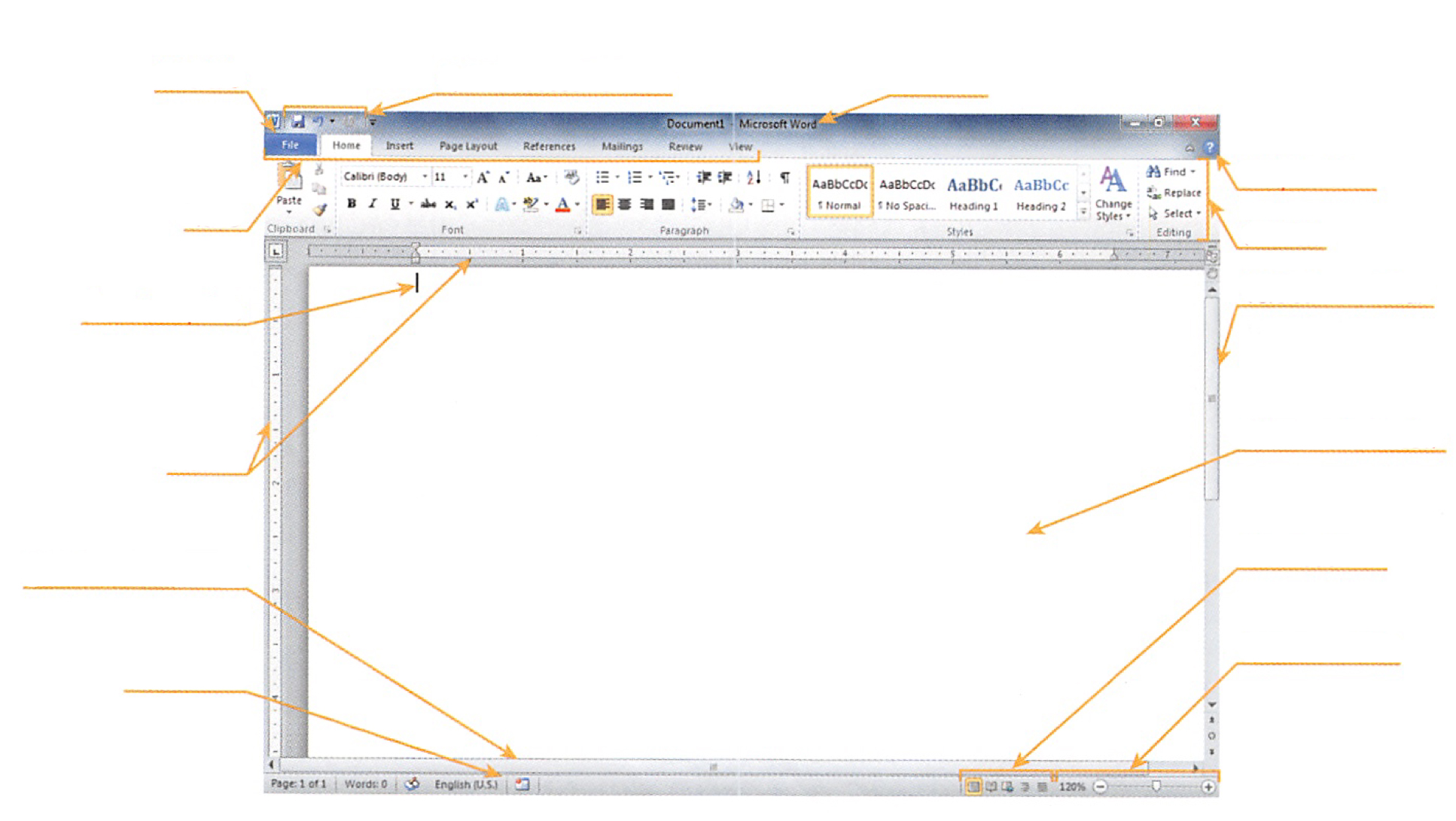Screen dimensions: 1456x821
Task: Click the zoom slider handle
Action: 1156,786
